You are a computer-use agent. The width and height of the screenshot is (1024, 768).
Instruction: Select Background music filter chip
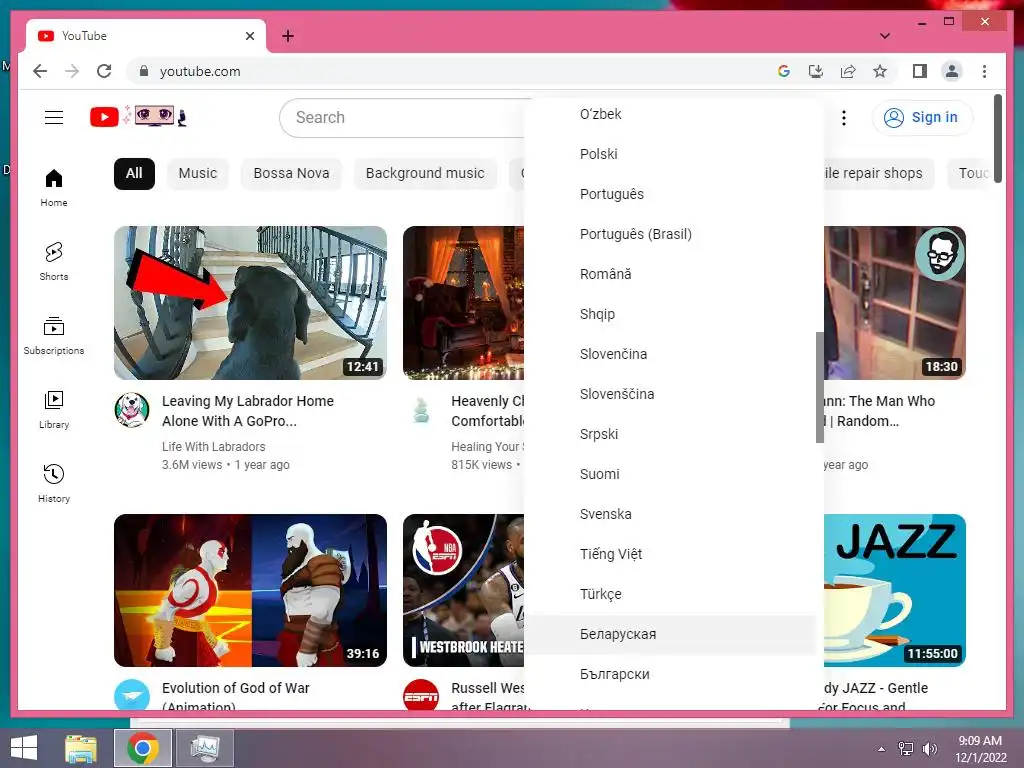click(425, 174)
